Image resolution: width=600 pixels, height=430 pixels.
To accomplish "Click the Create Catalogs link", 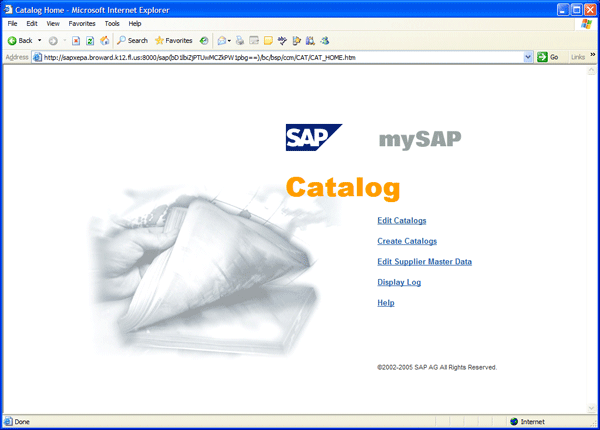I will [x=406, y=241].
